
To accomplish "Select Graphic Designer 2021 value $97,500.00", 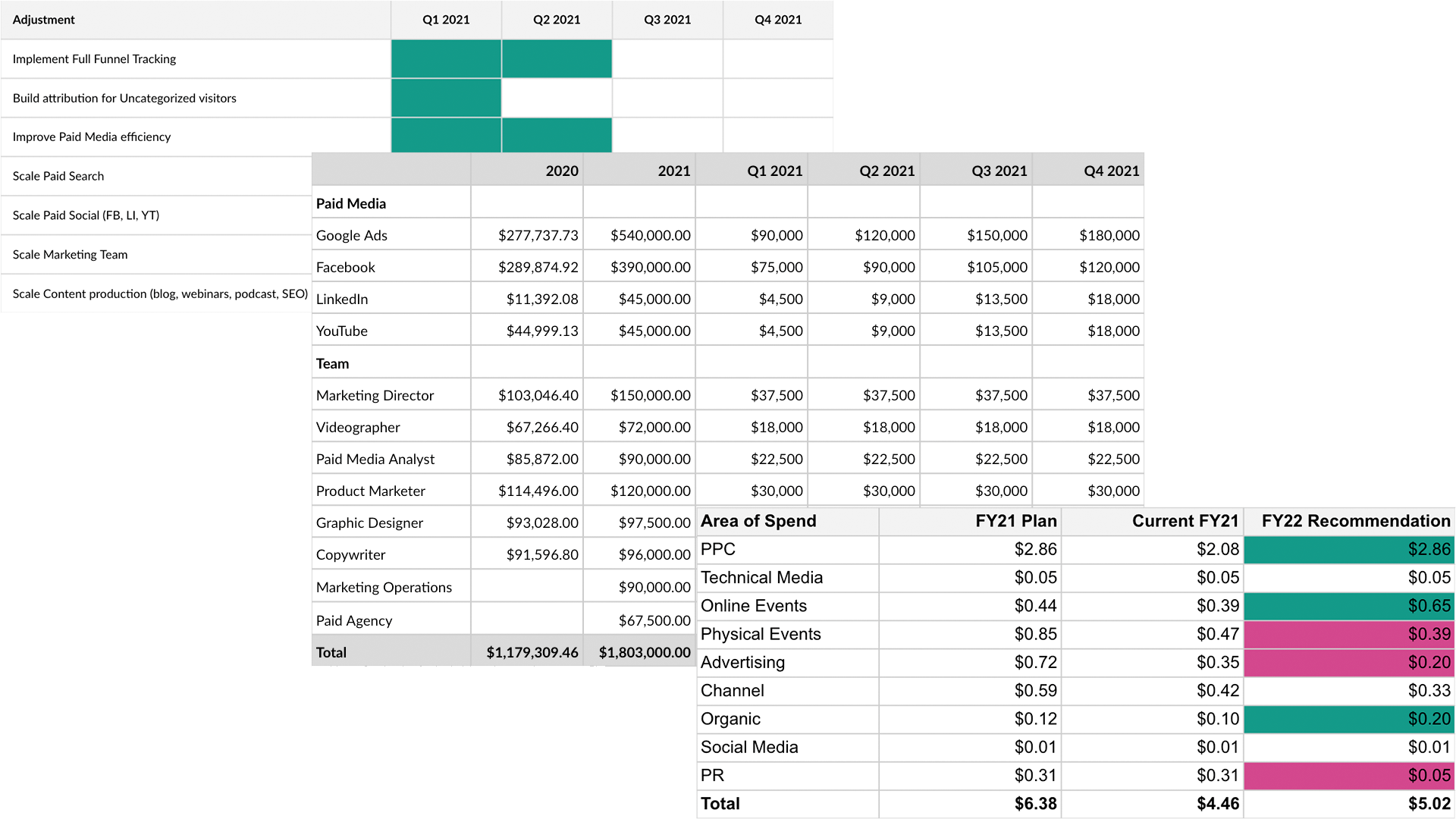I will click(x=654, y=522).
